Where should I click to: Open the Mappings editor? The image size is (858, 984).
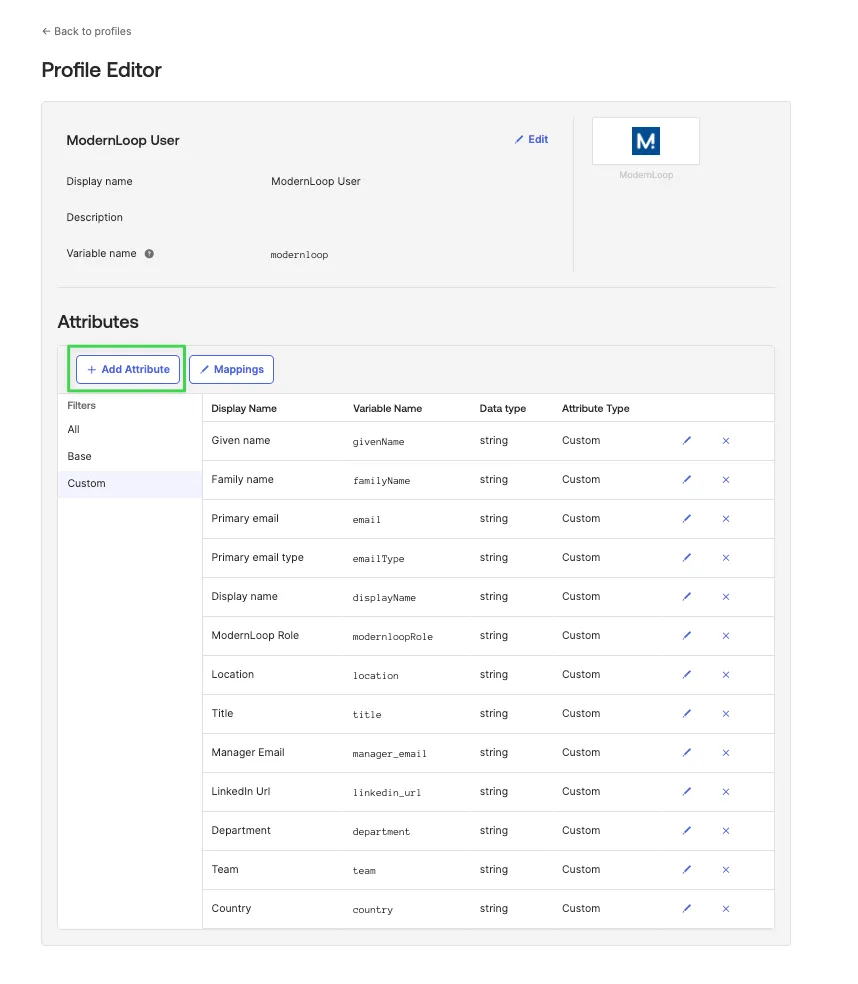click(232, 369)
